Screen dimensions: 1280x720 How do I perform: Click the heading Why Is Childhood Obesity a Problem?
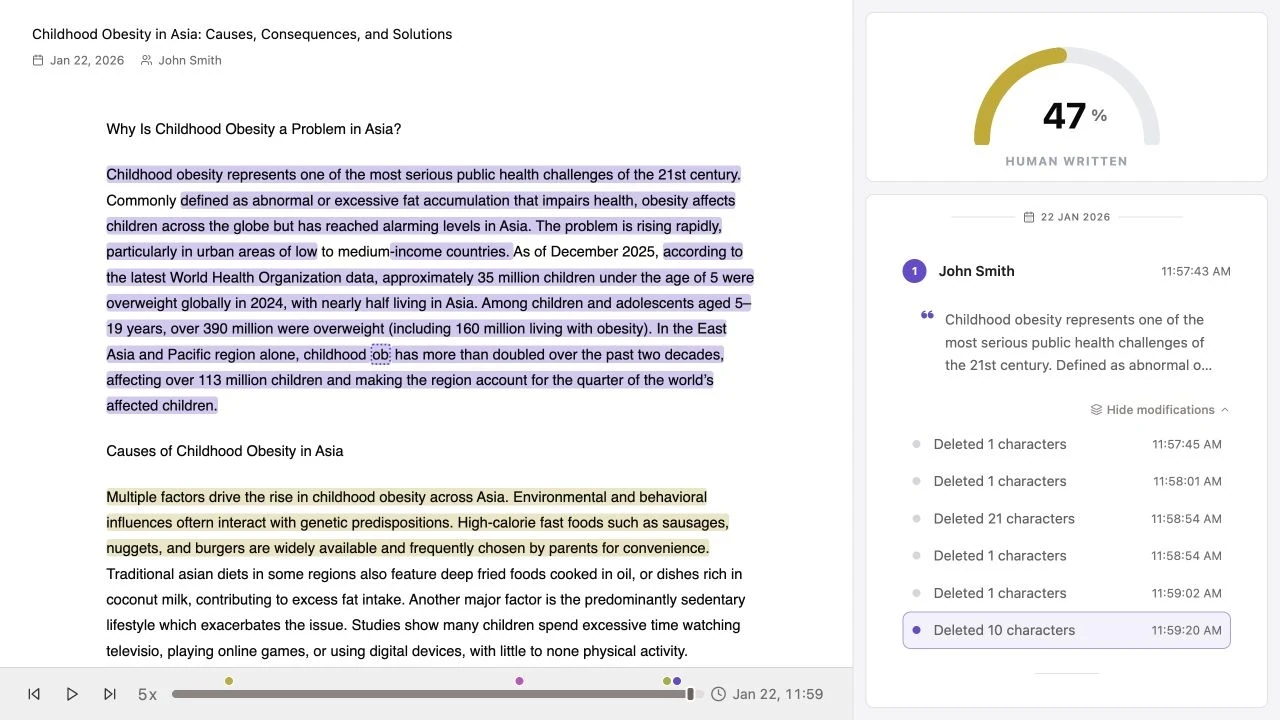(x=254, y=129)
